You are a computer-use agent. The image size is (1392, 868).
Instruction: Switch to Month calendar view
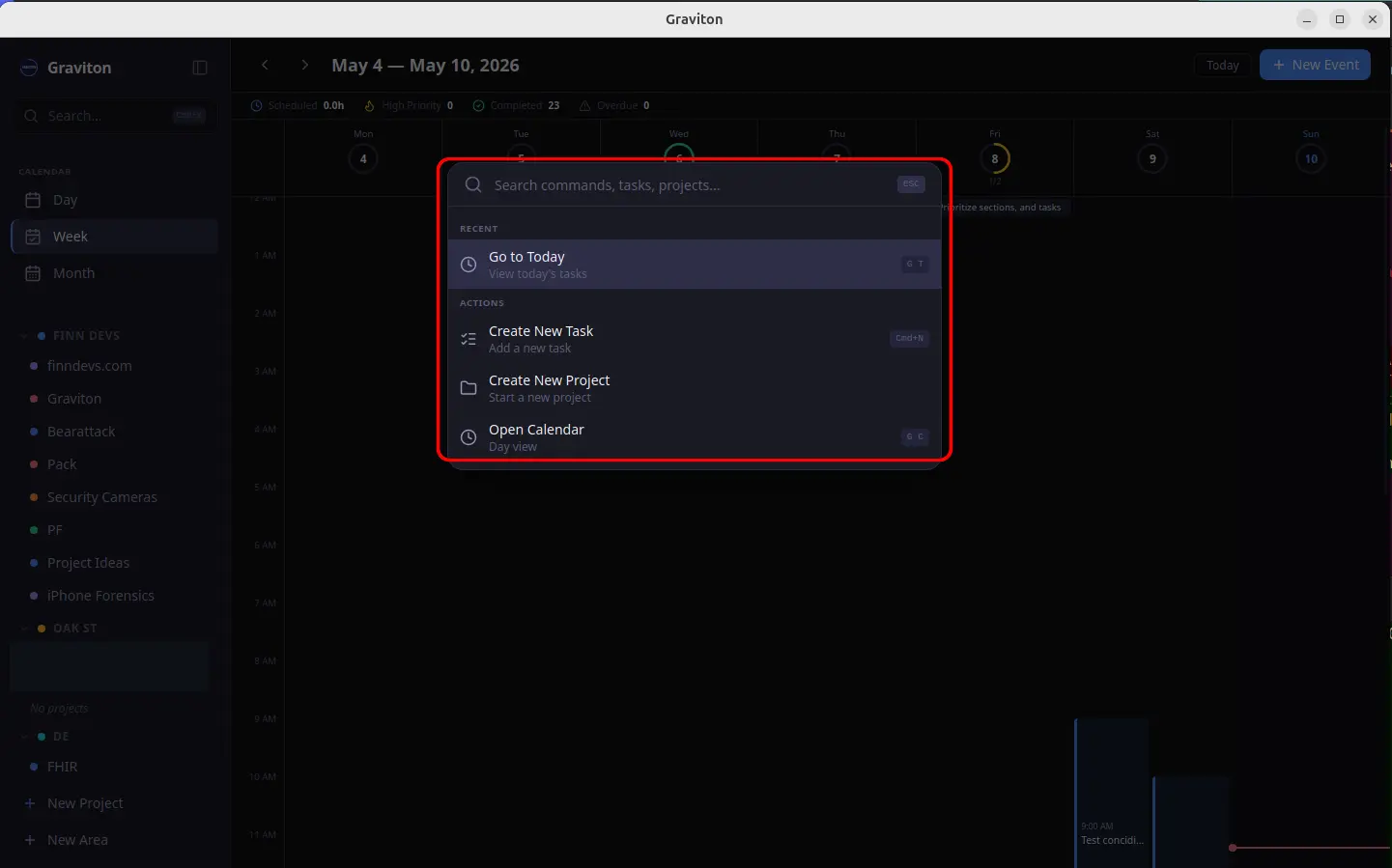tap(114, 273)
